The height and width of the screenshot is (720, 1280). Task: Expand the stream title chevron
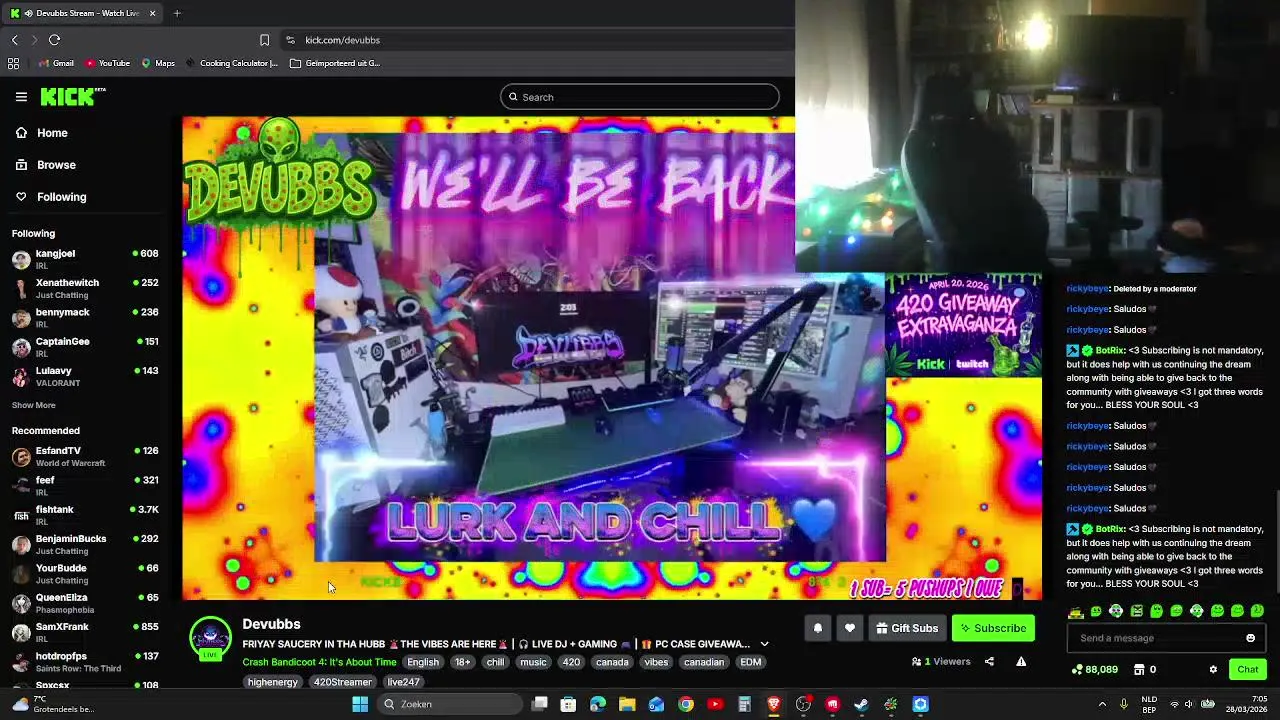(x=764, y=644)
